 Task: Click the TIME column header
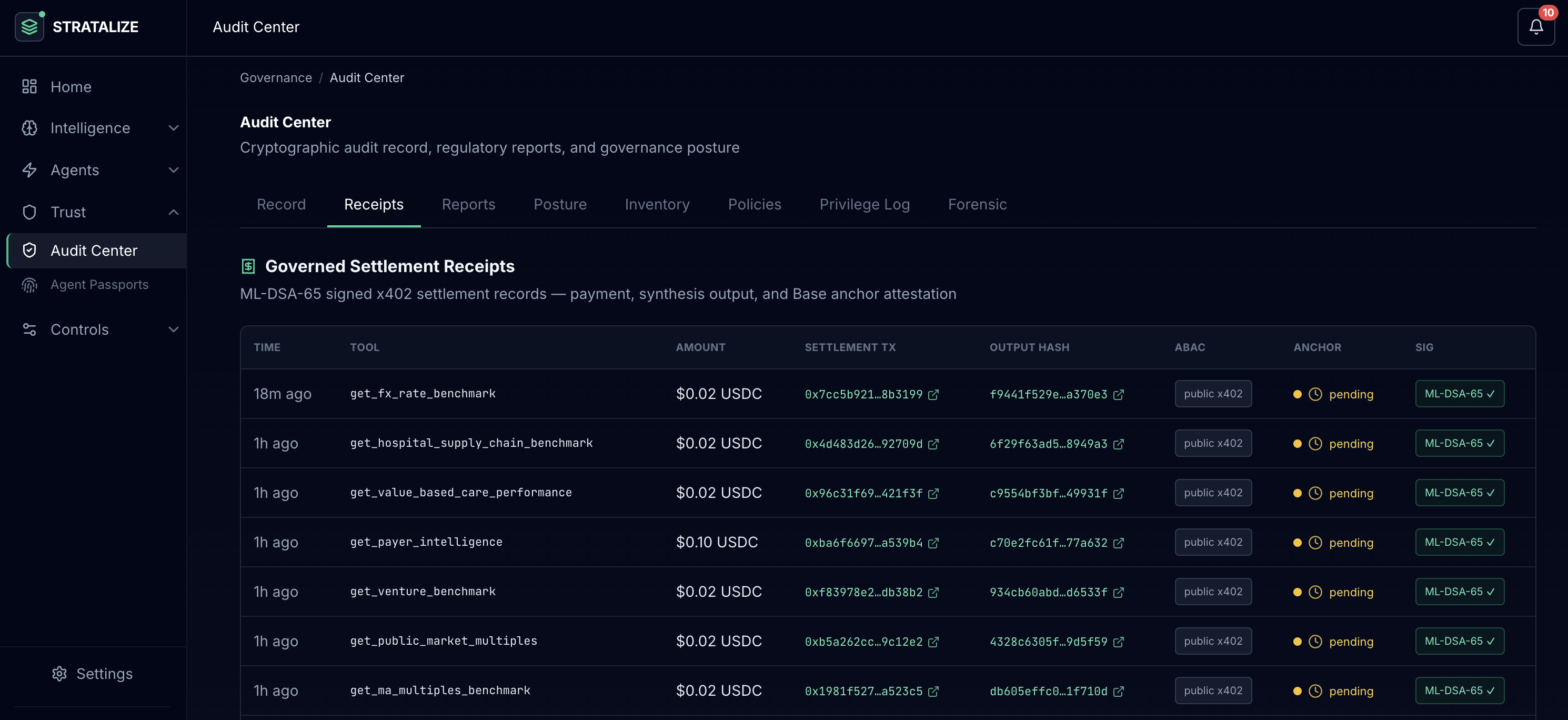(x=267, y=347)
